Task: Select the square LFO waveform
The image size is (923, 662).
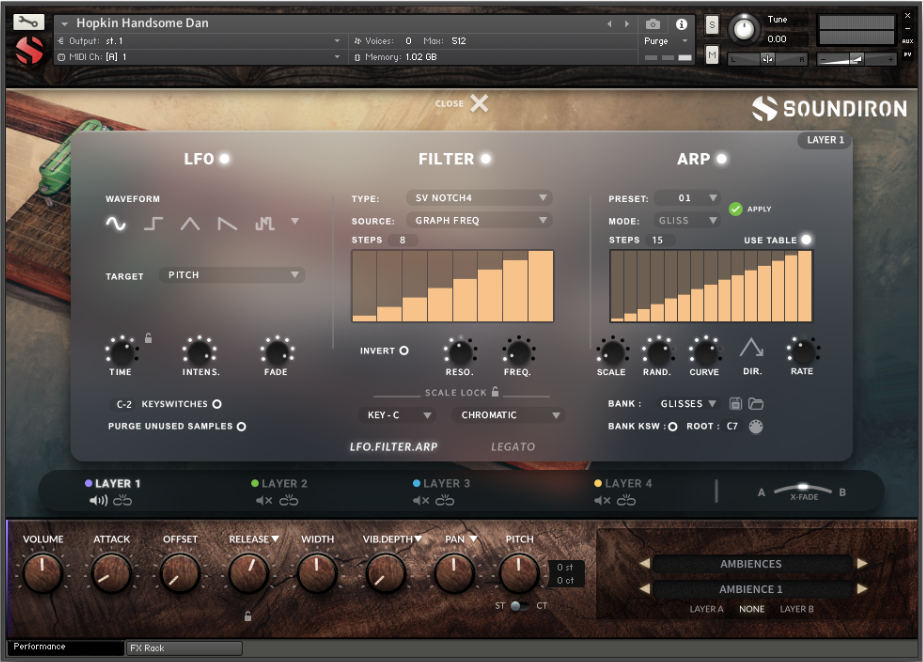Action: coord(152,224)
